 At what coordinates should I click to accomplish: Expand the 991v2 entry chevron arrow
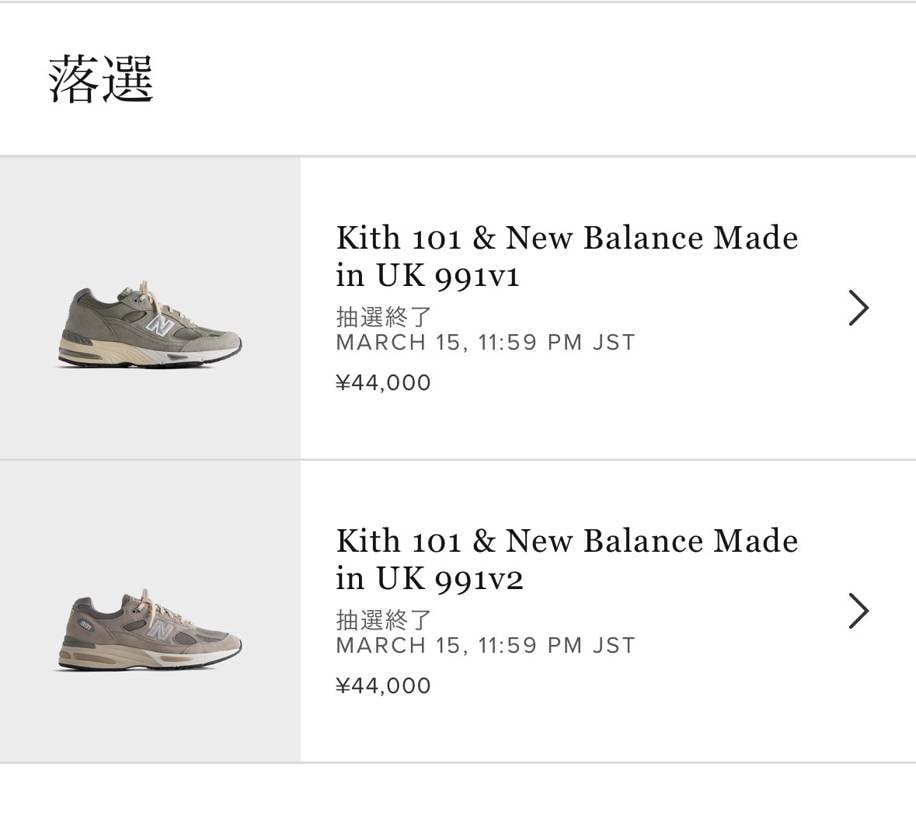click(x=858, y=611)
